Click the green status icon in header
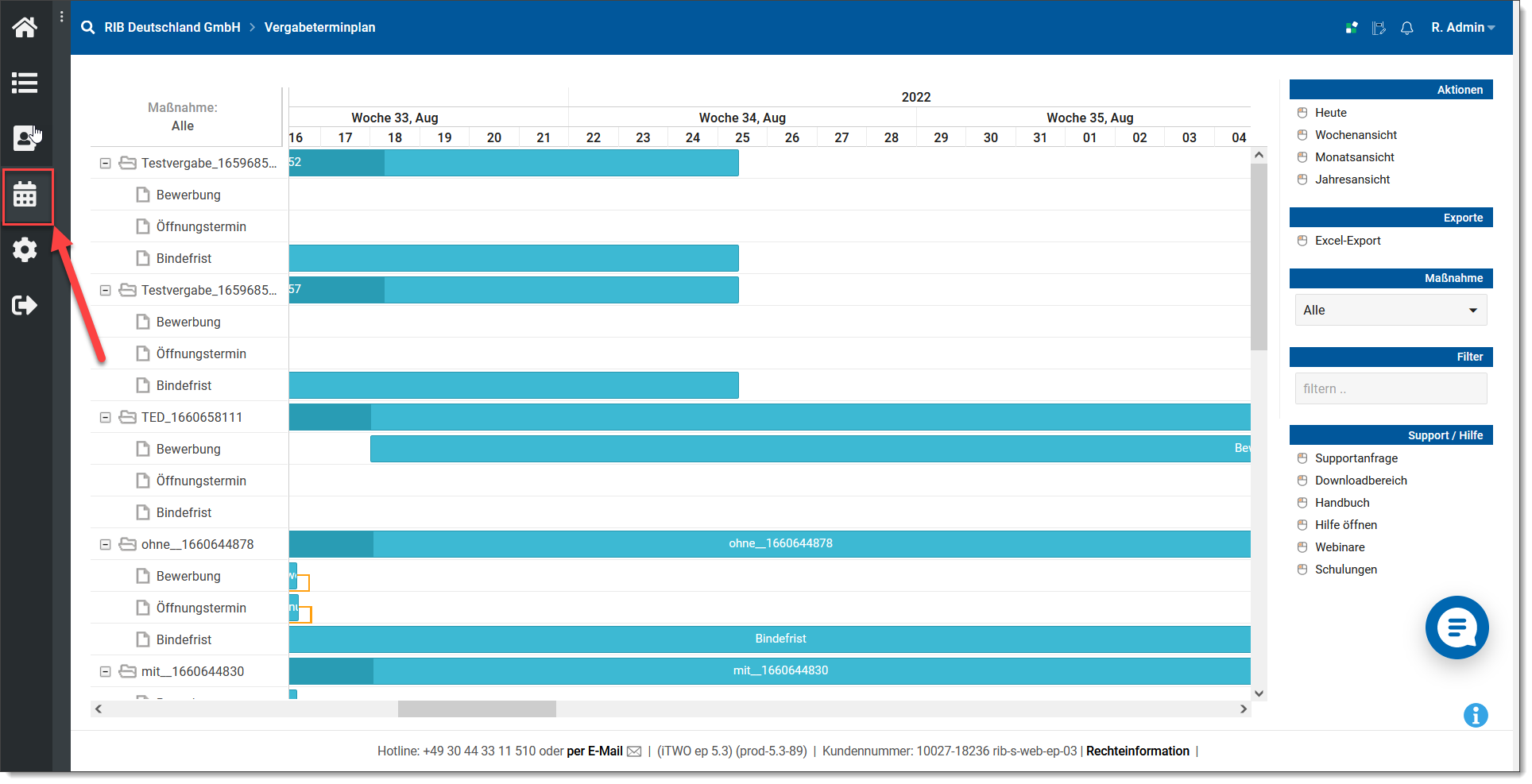This screenshot has height=784, width=1532. coord(1352,28)
